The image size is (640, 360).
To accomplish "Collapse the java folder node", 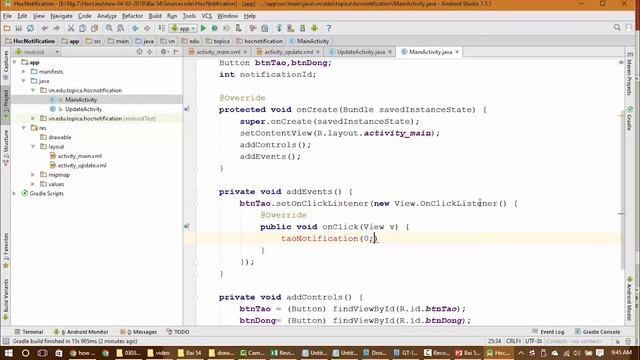I will click(x=24, y=81).
